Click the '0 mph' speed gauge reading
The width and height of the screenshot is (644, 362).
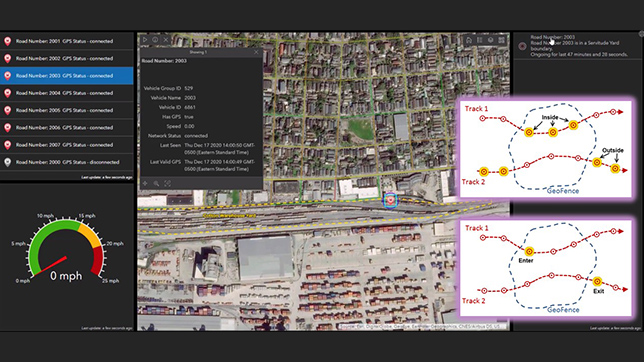[66, 276]
